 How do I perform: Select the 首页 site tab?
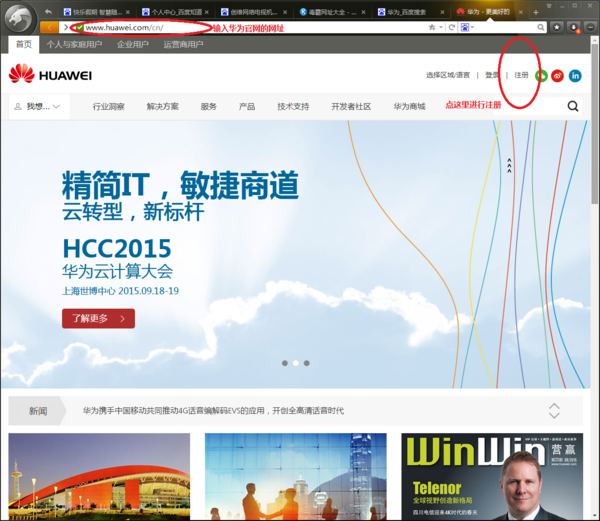coord(24,44)
